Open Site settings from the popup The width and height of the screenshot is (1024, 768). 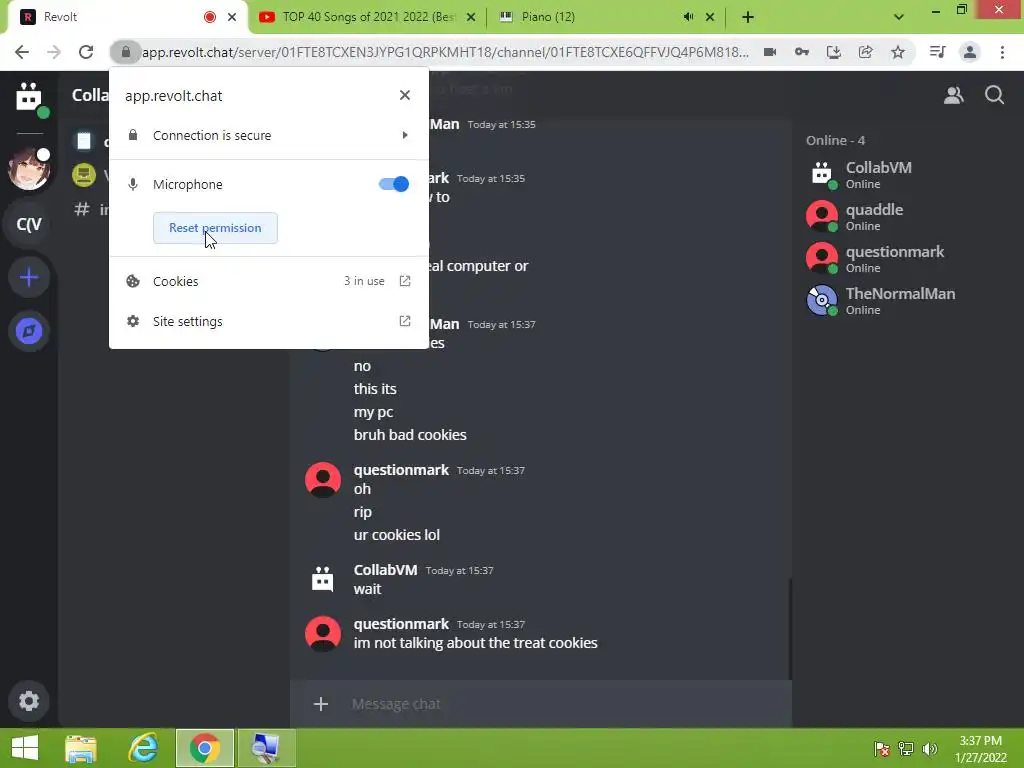coord(268,321)
